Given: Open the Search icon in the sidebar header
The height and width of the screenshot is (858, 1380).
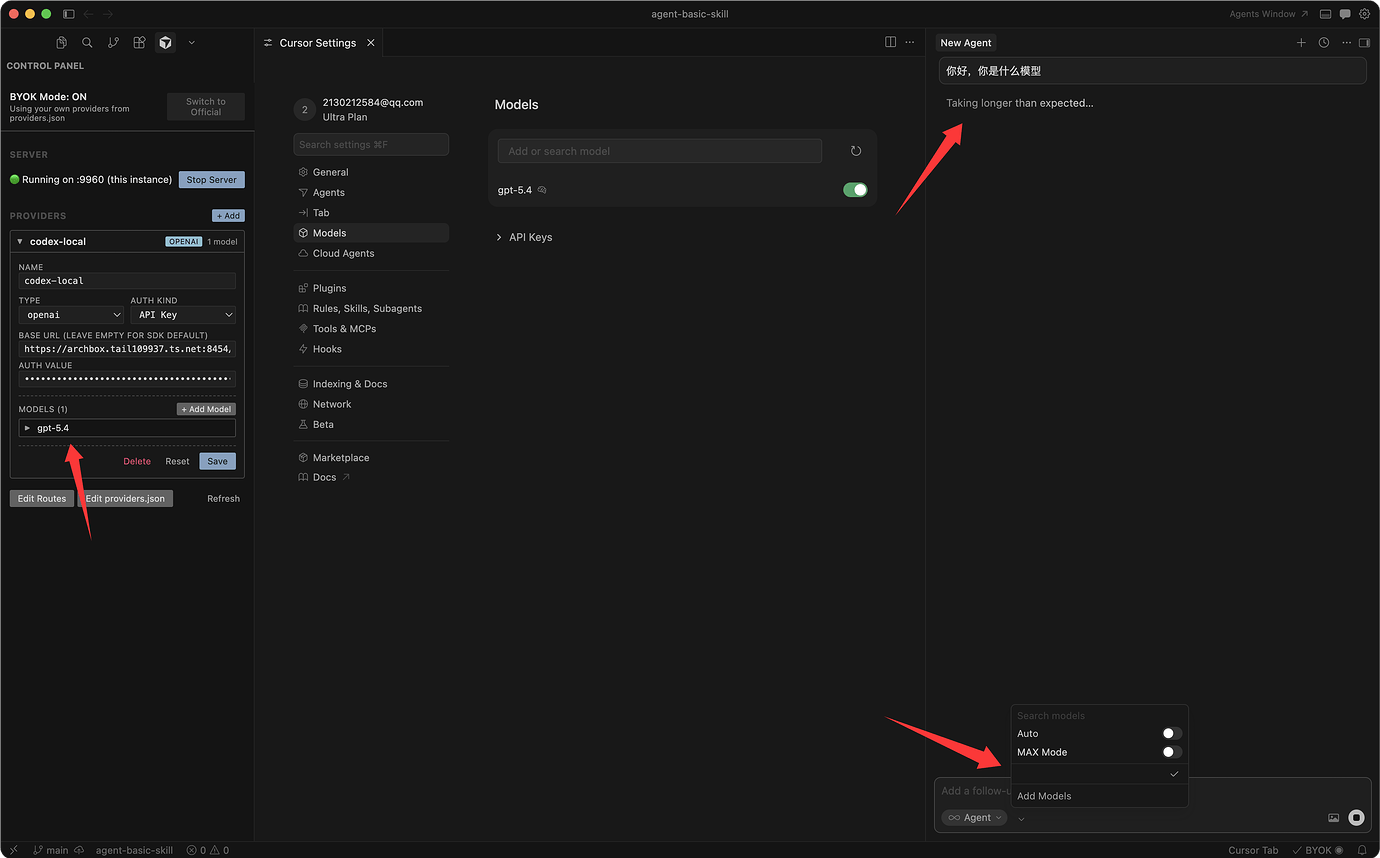Looking at the screenshot, I should tap(87, 43).
